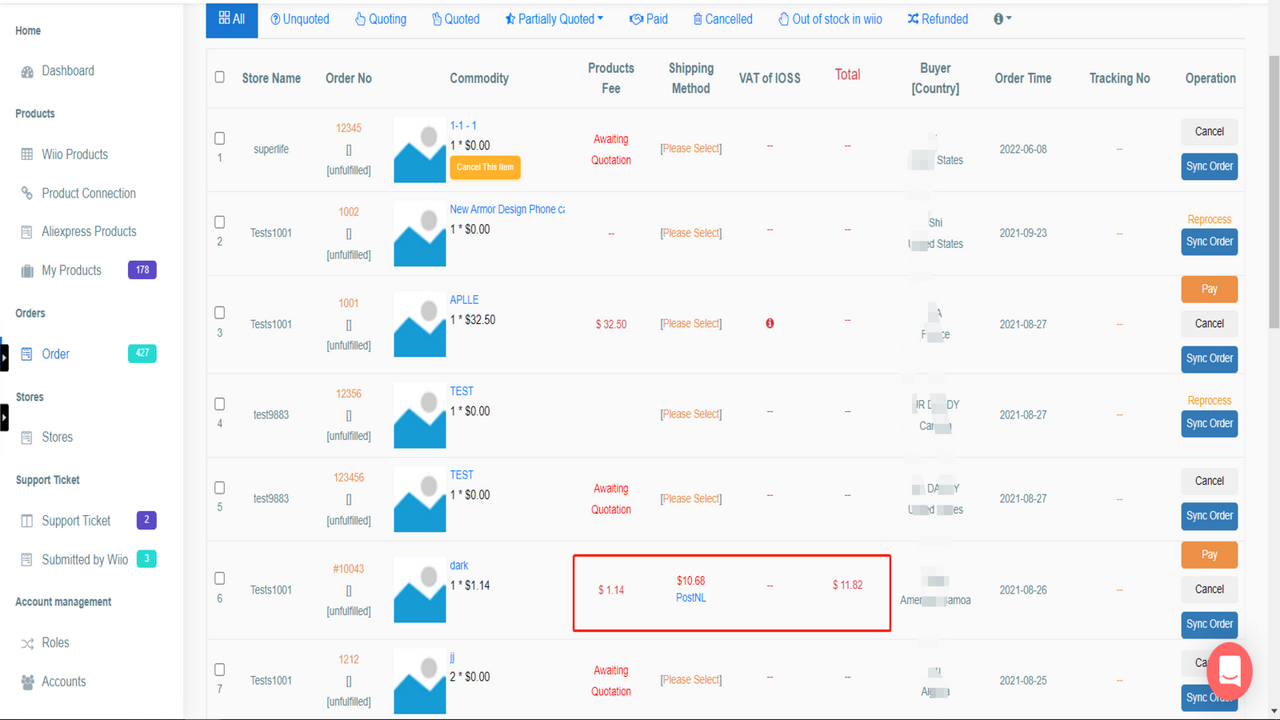The height and width of the screenshot is (720, 1280).
Task: Open the info dropdown beside the Refunded tab
Action: [x=1001, y=18]
